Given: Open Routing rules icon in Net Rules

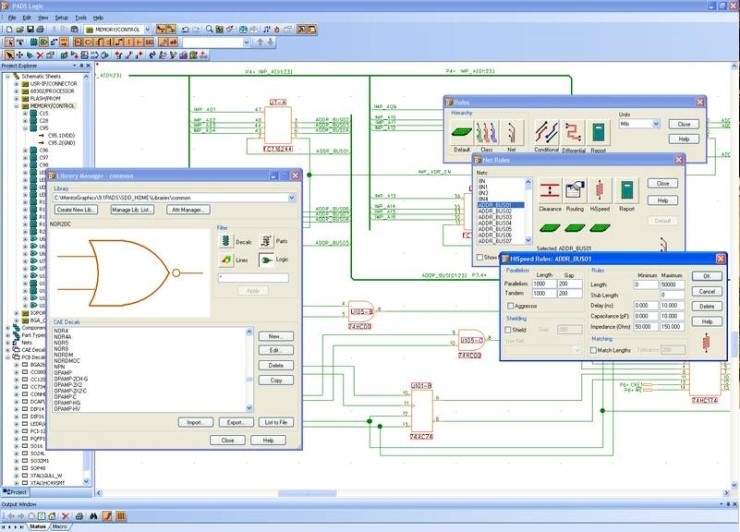Looking at the screenshot, I should (574, 190).
